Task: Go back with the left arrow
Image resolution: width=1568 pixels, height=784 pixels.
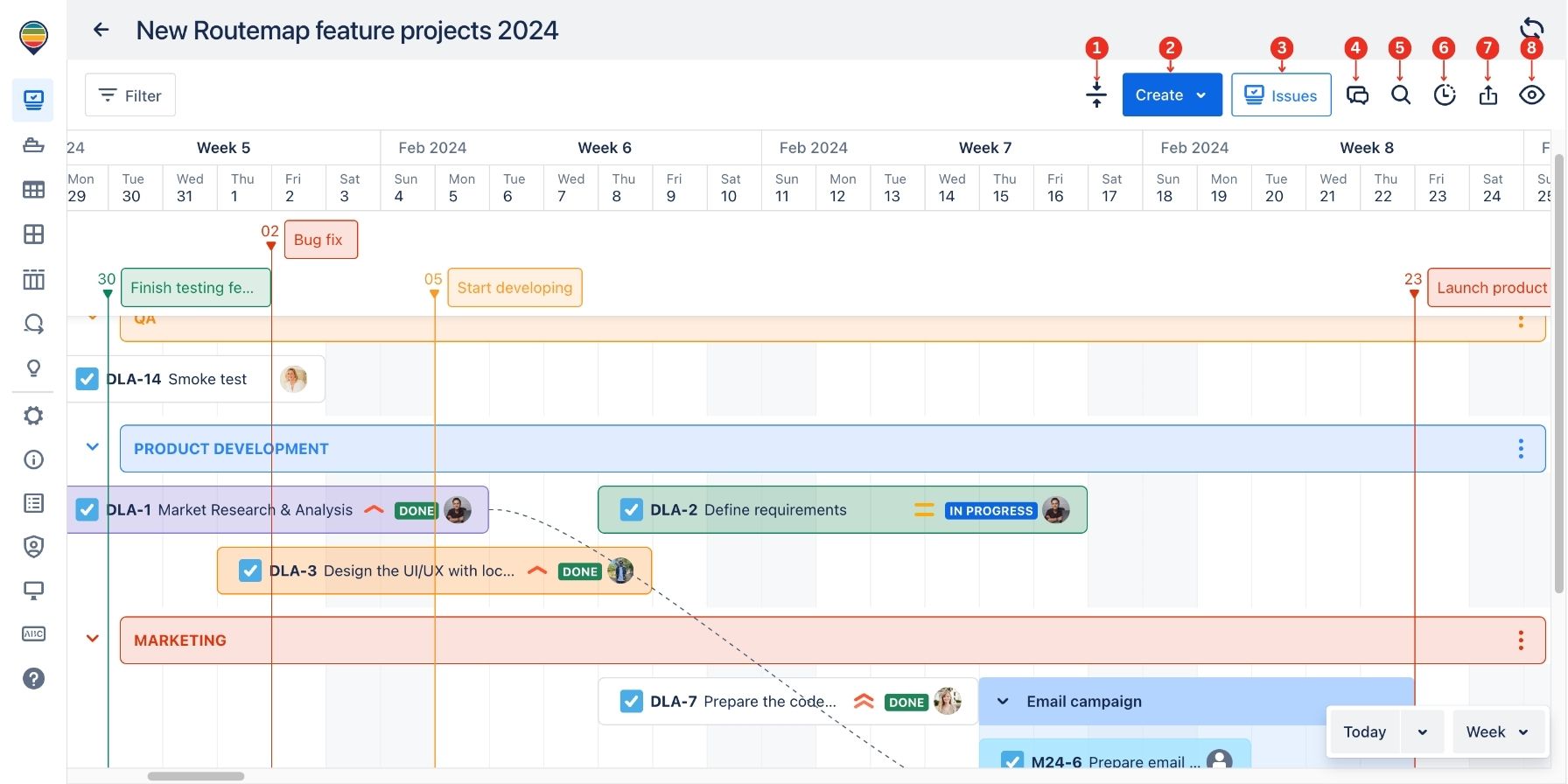Action: pos(101,31)
